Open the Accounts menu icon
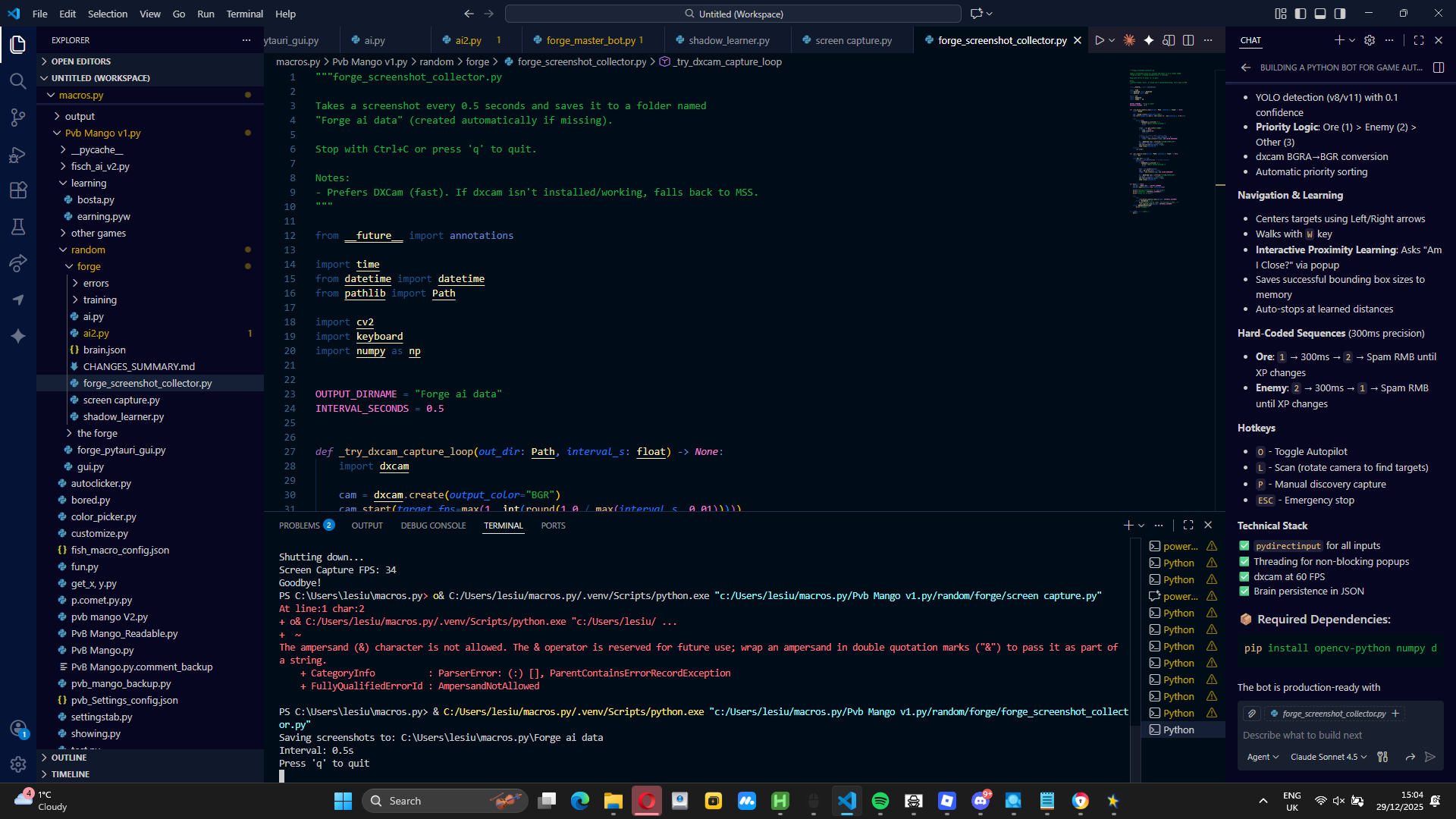 point(18,729)
